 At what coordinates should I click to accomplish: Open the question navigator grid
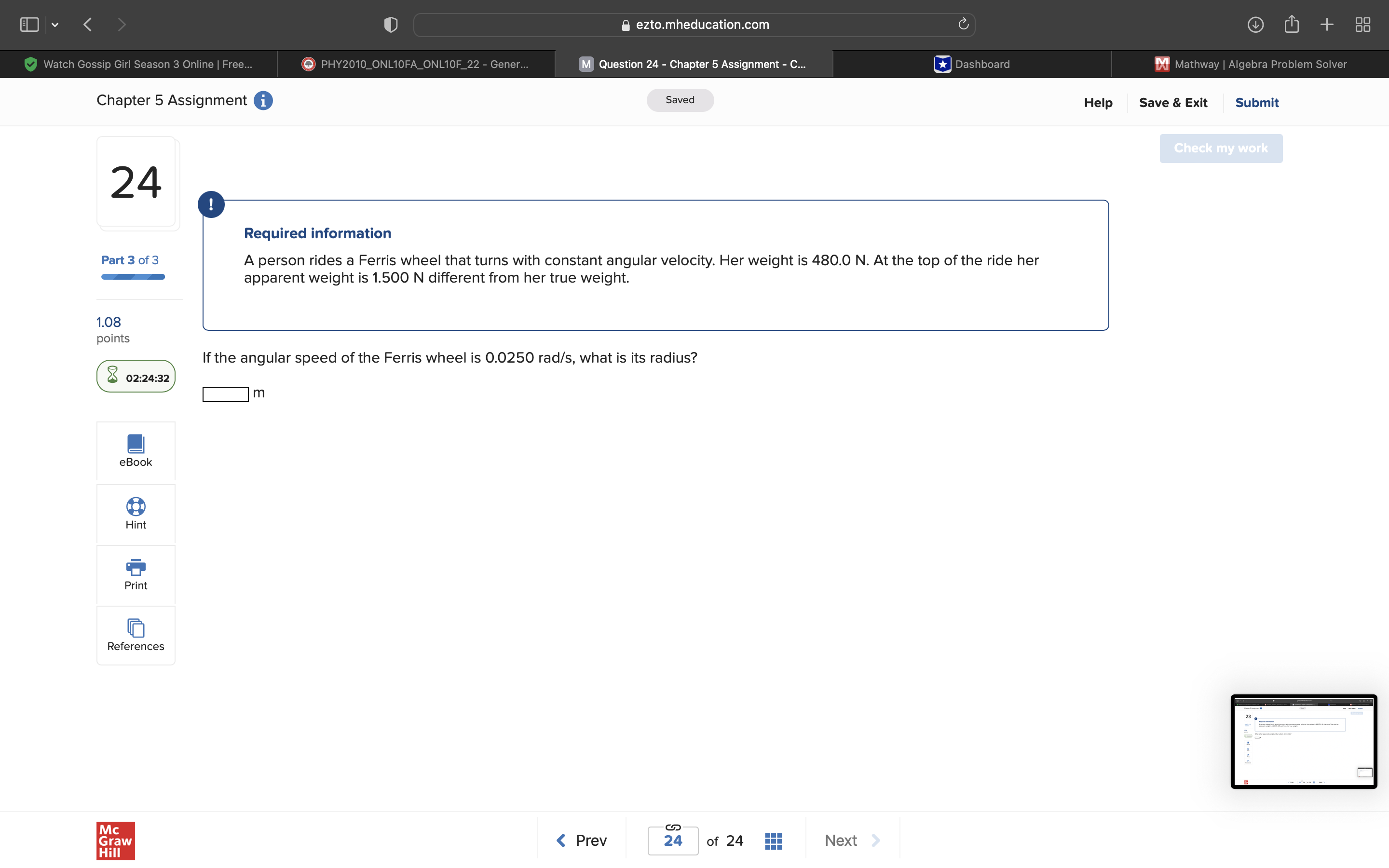pos(773,840)
